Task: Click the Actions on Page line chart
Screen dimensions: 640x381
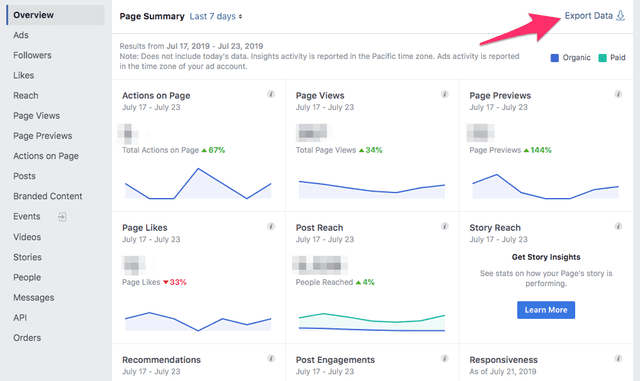Action: point(198,183)
